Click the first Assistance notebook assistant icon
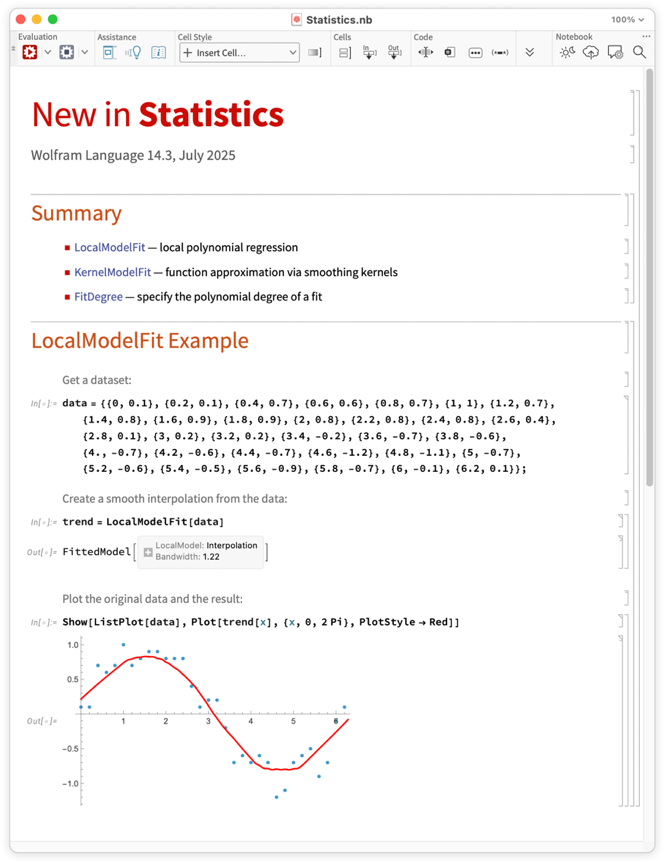This screenshot has width=665, height=863. 110,53
